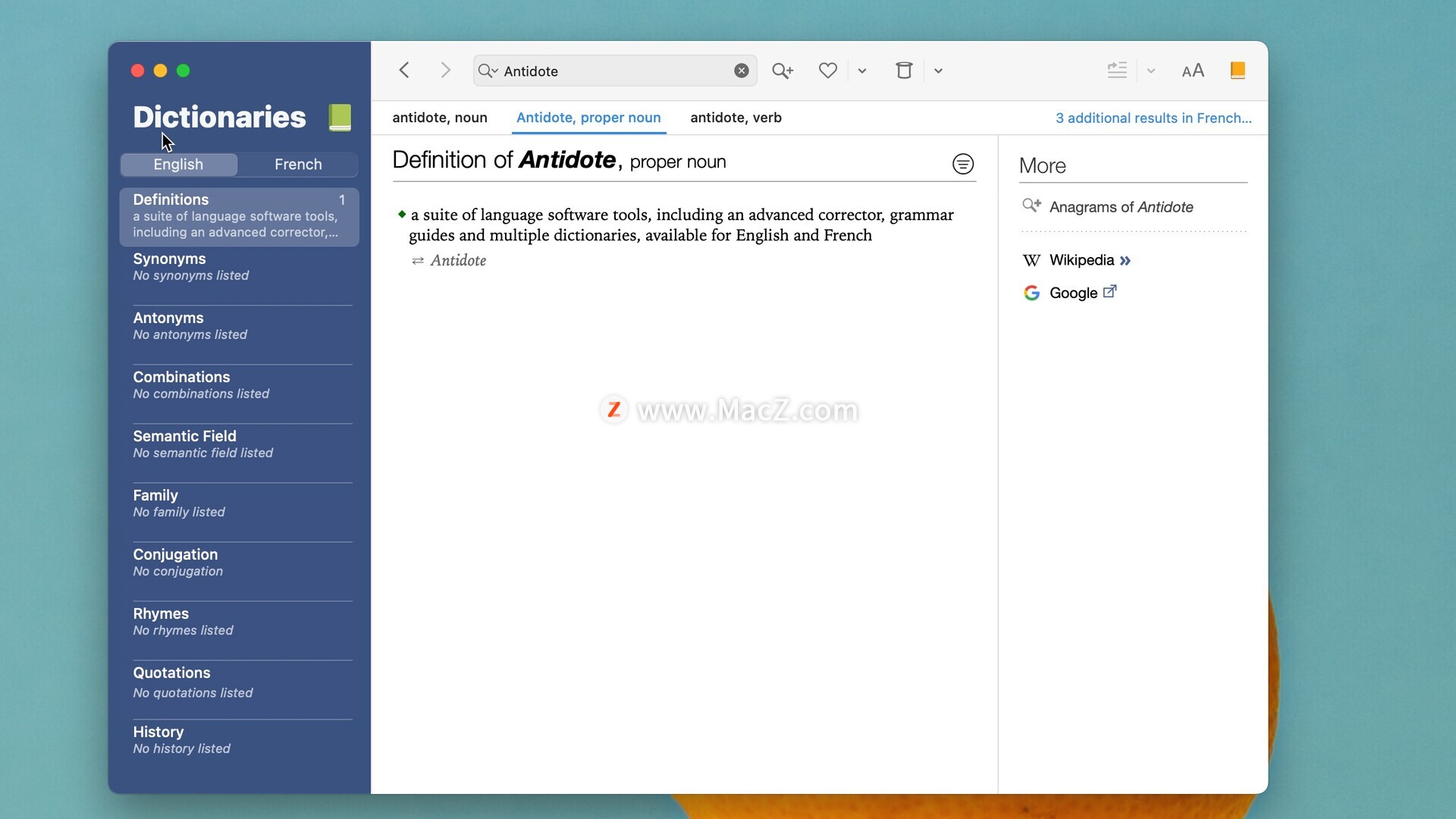Click Anagrams of Antidote link

pyautogui.click(x=1121, y=207)
